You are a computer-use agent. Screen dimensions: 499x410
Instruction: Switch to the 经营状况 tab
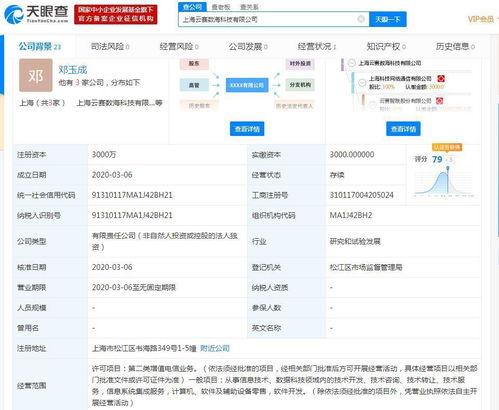pos(317,47)
